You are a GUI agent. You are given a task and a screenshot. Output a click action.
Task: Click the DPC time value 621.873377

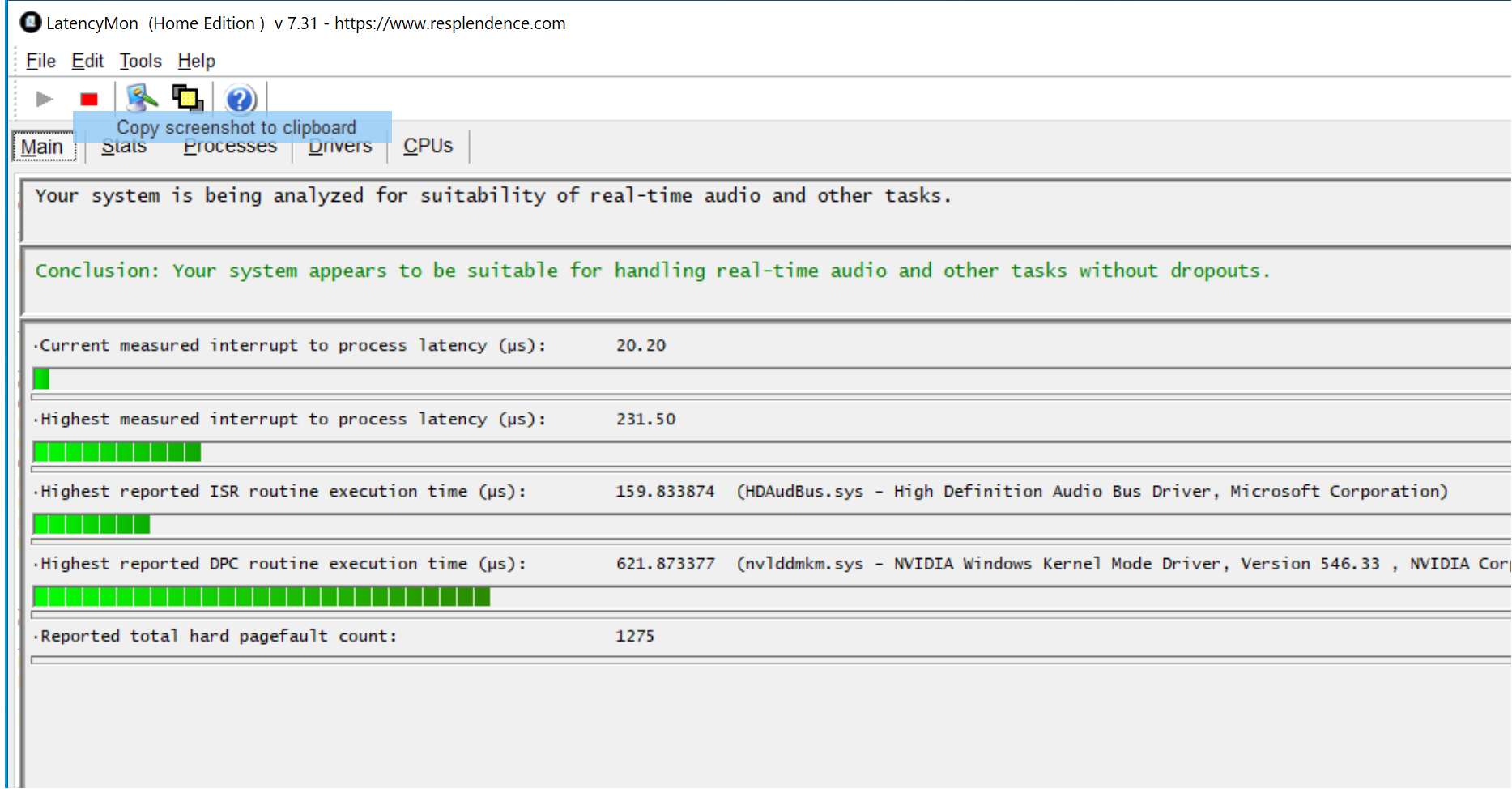pos(665,563)
